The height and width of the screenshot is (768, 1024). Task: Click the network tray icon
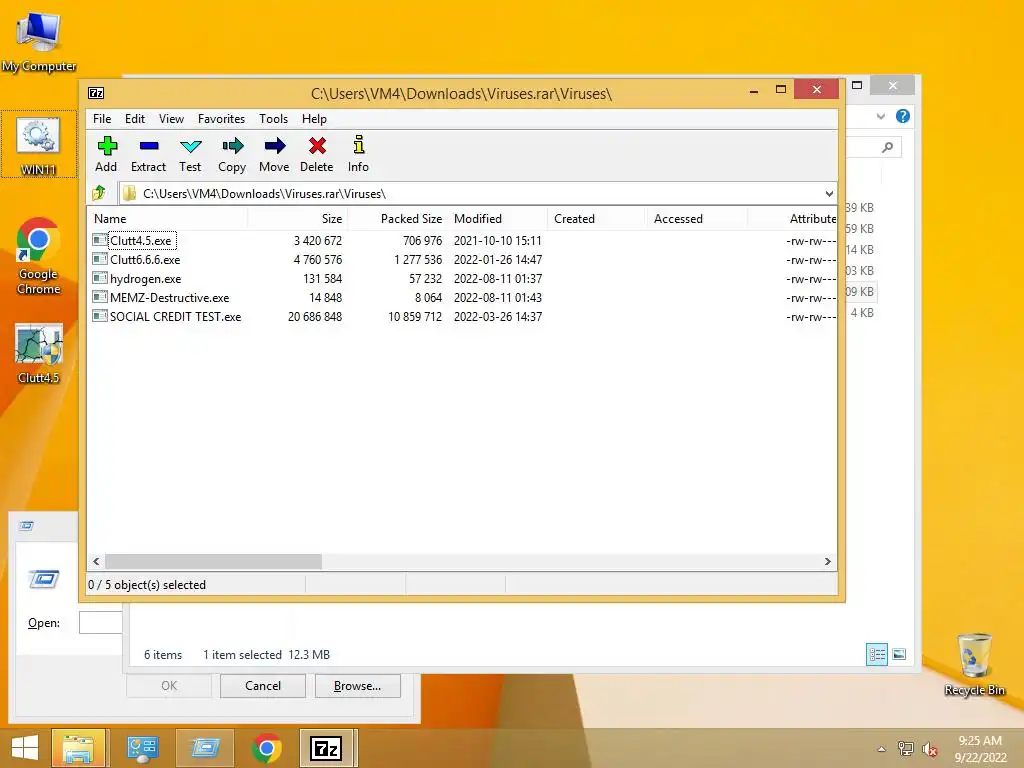tap(906, 748)
